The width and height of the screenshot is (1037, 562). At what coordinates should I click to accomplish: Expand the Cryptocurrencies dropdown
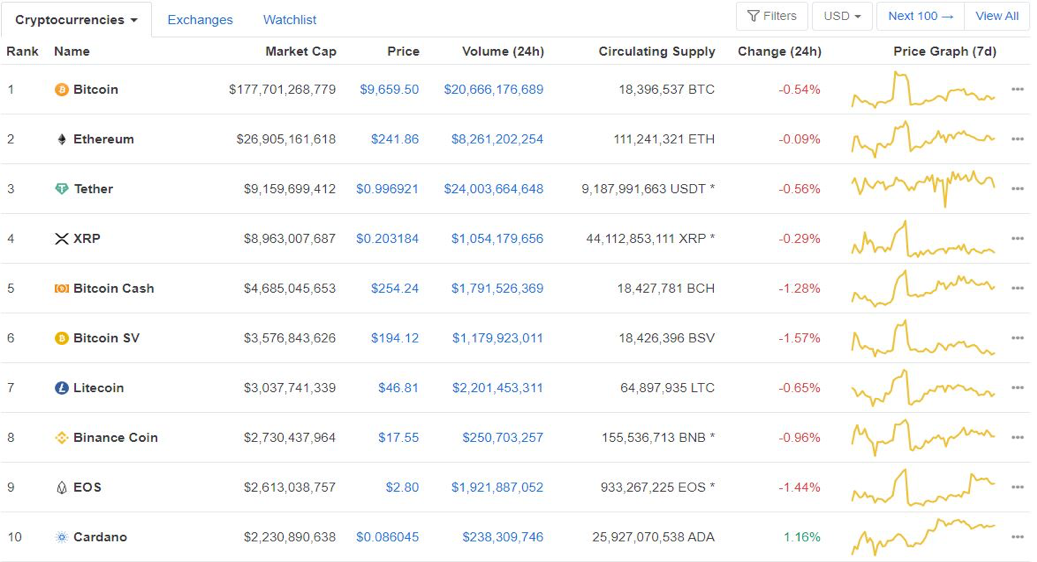click(x=76, y=20)
